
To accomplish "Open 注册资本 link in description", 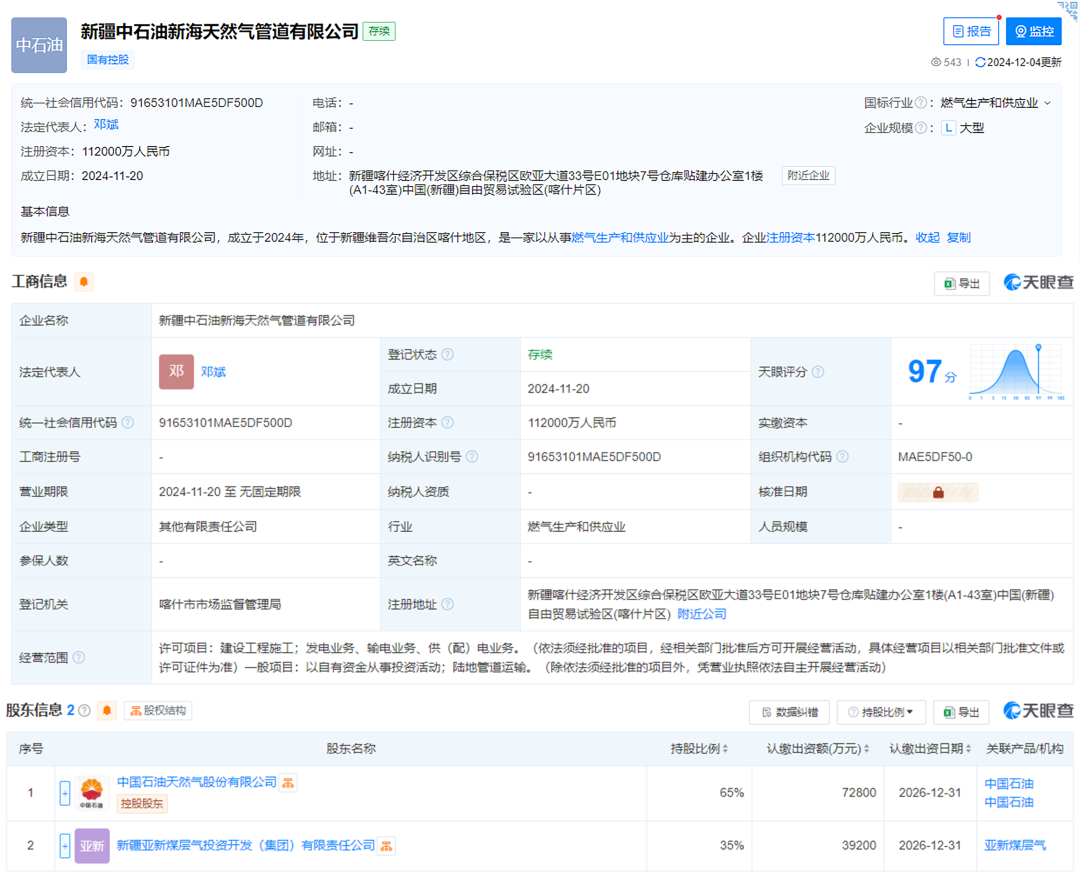I will click(x=791, y=238).
